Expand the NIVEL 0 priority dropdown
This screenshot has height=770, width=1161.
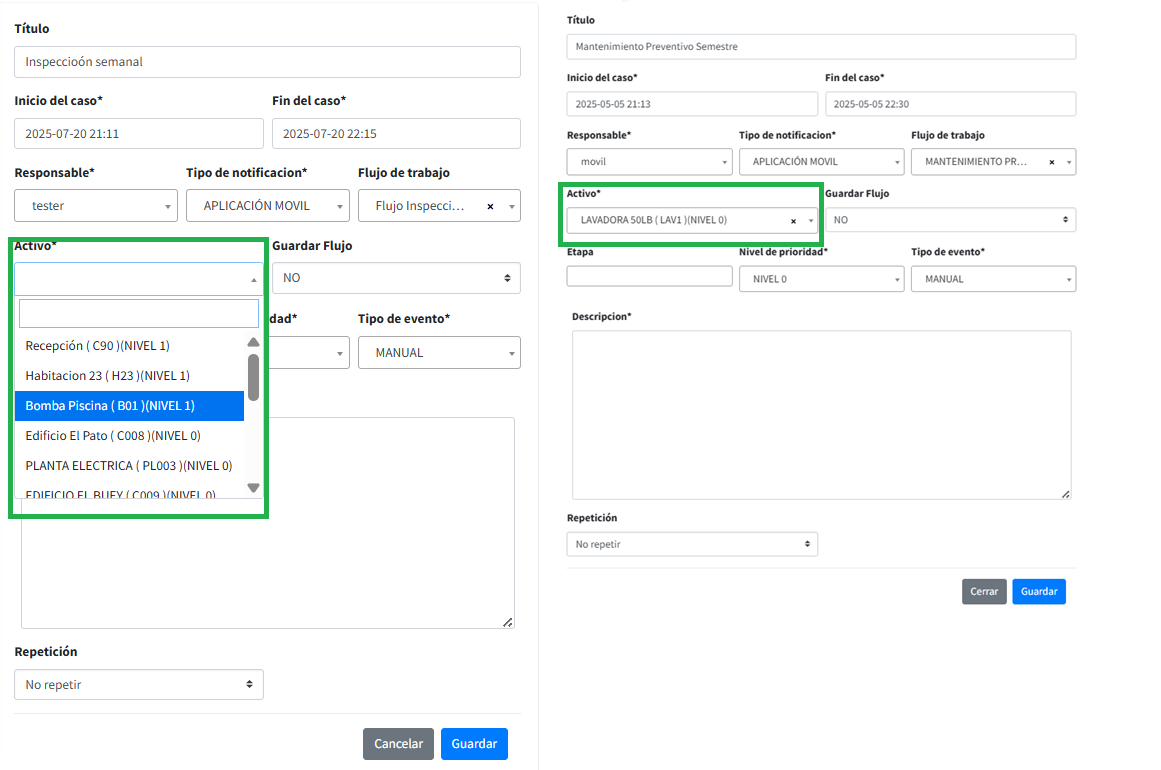point(820,279)
